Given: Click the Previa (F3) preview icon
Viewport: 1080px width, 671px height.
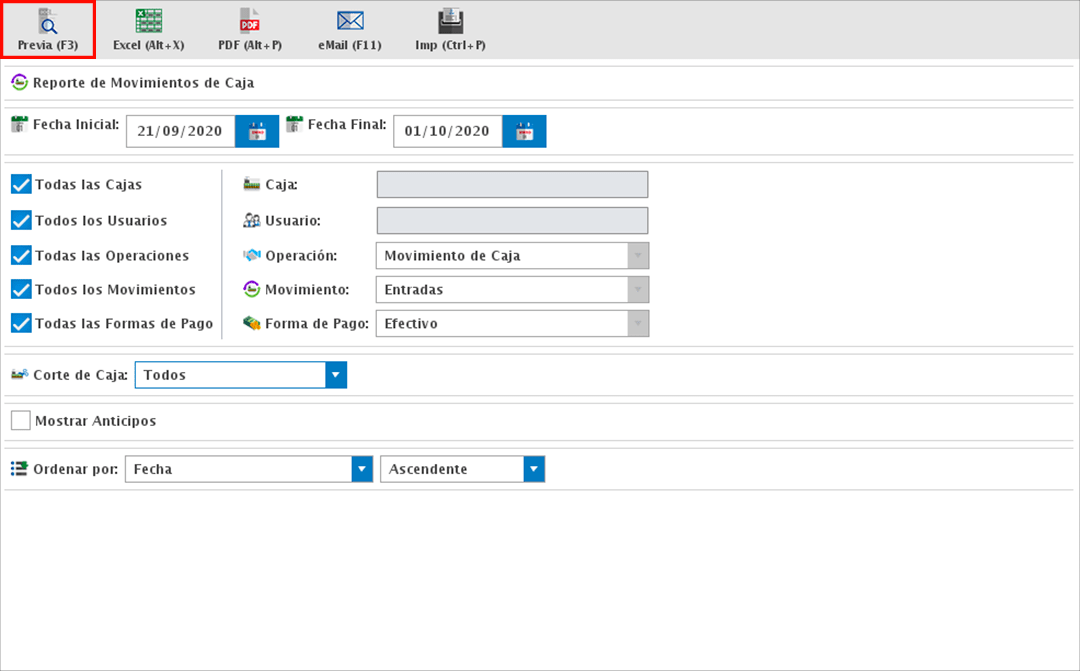Looking at the screenshot, I should [47, 22].
